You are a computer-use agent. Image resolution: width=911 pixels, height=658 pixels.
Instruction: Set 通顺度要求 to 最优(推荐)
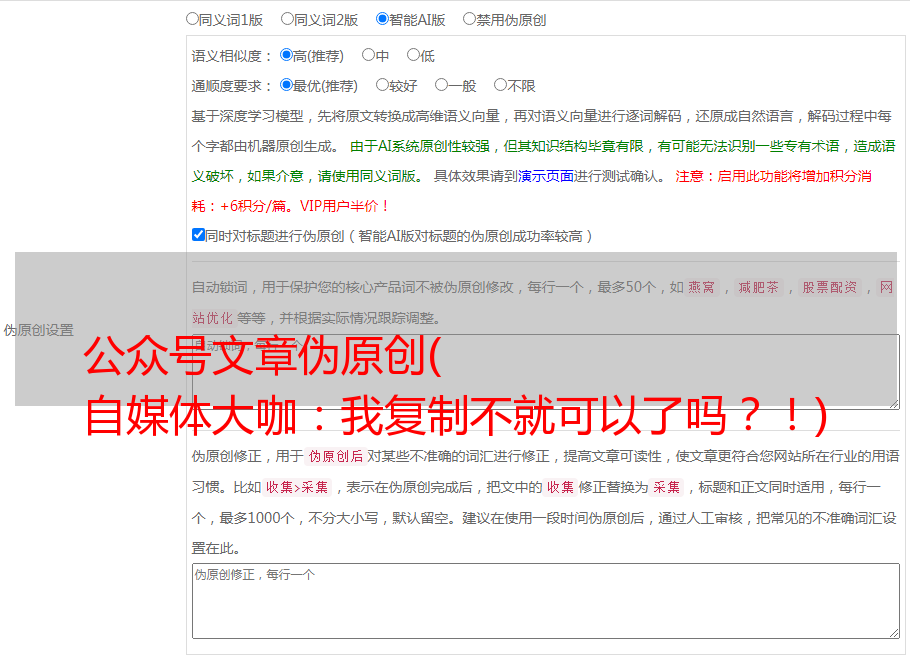[x=286, y=85]
